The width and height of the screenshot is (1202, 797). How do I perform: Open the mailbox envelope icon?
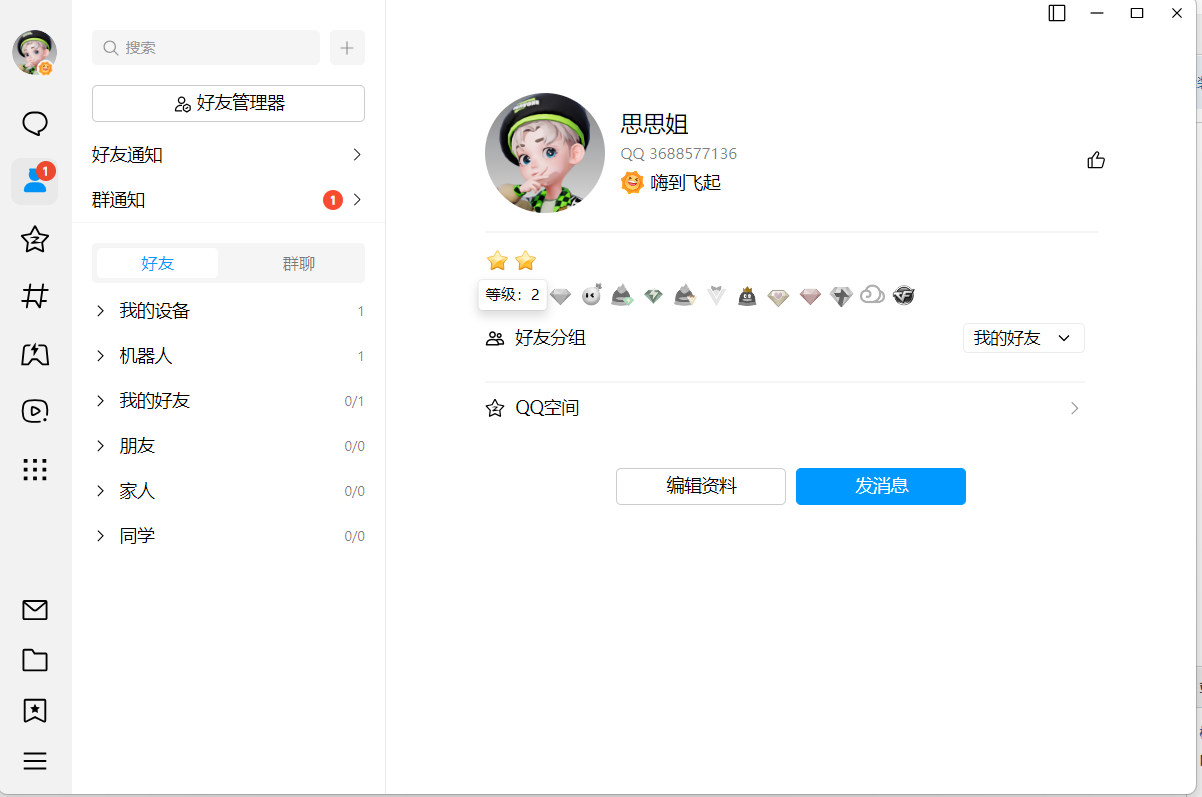(x=35, y=610)
